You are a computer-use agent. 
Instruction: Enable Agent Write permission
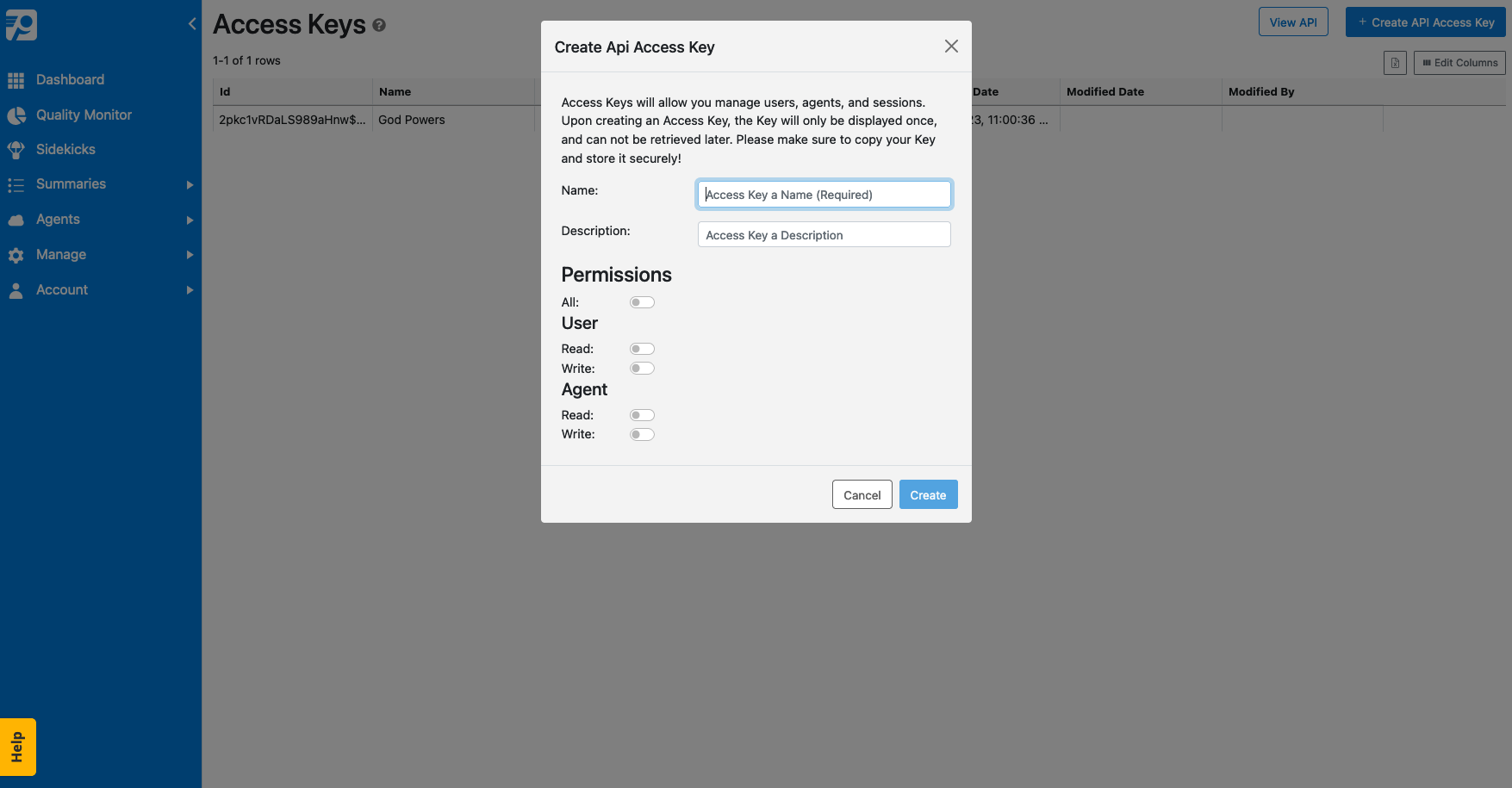(x=642, y=434)
